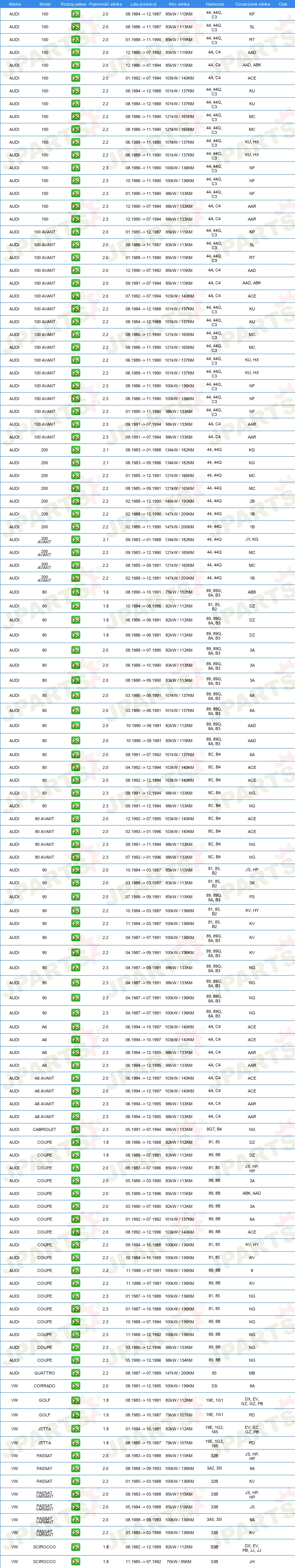The height and width of the screenshot is (1568, 295).
Task: Click the 08.1991 -> 12.1995 production years cell
Action: coord(143,1385)
